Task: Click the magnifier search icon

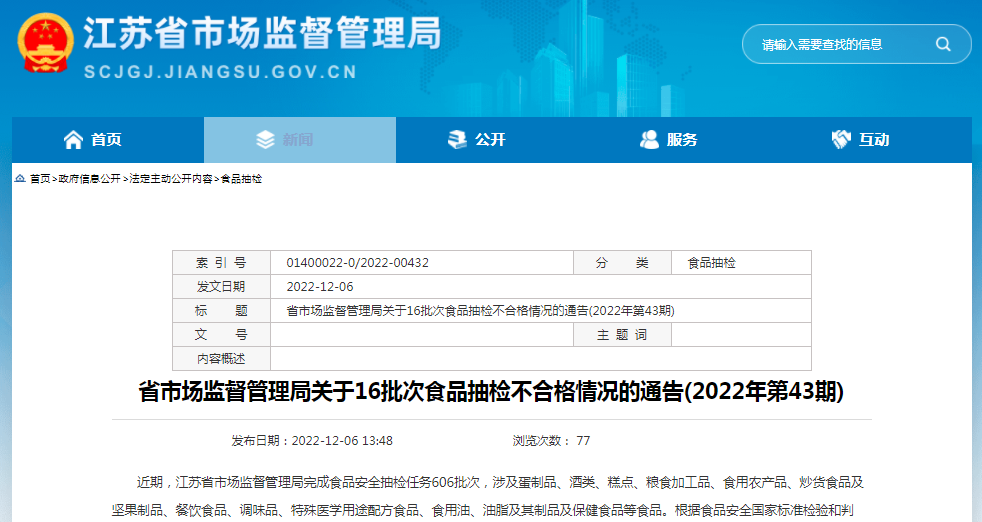Action: click(942, 44)
